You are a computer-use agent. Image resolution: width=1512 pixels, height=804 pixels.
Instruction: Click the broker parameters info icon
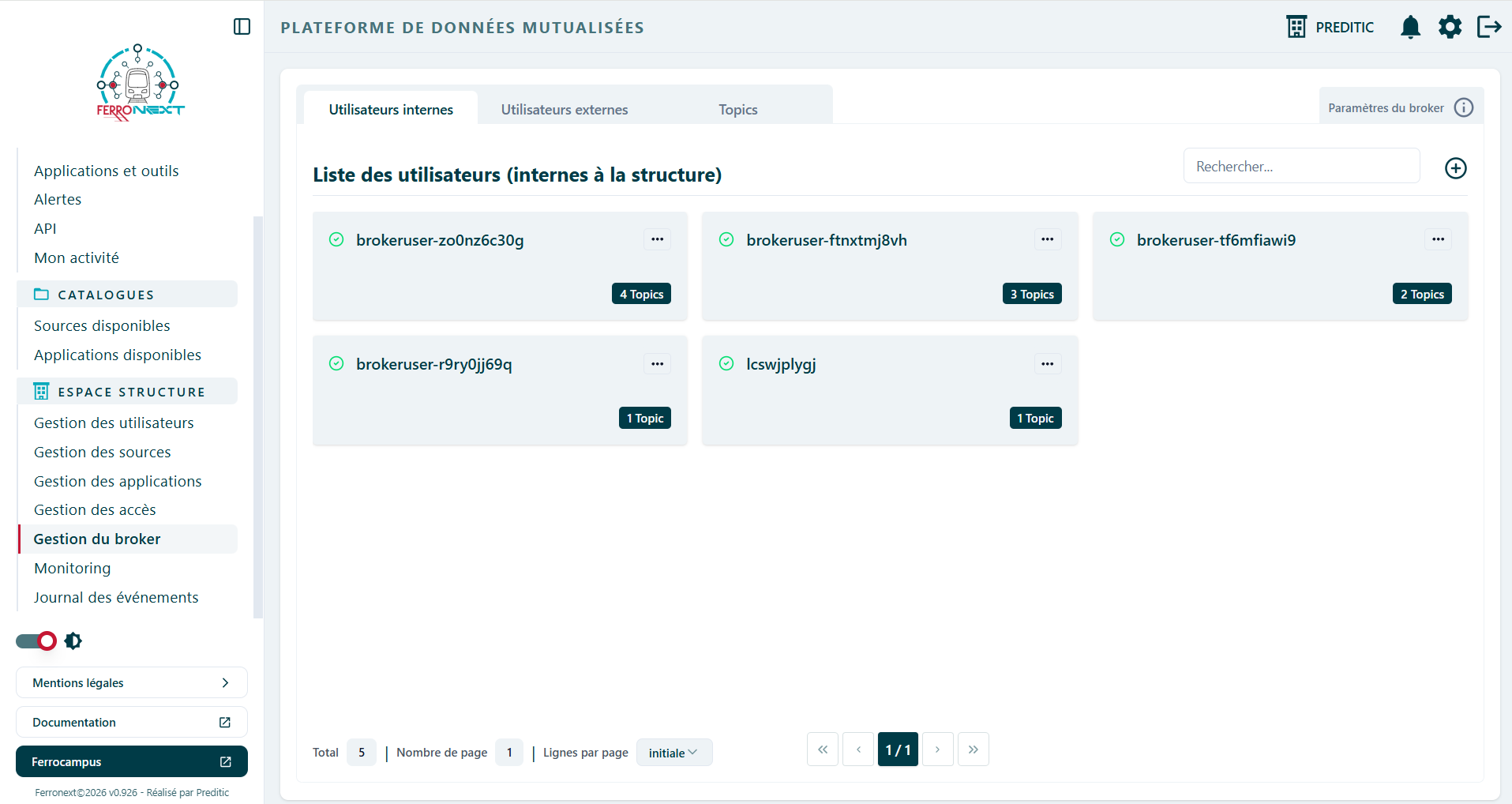pyautogui.click(x=1464, y=107)
